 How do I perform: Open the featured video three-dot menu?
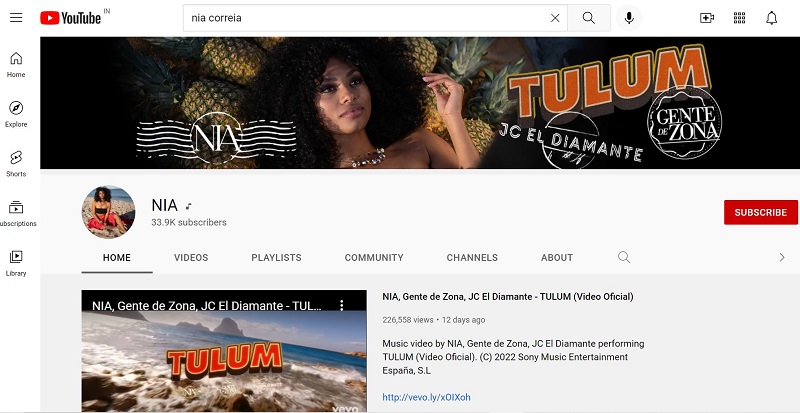342,305
